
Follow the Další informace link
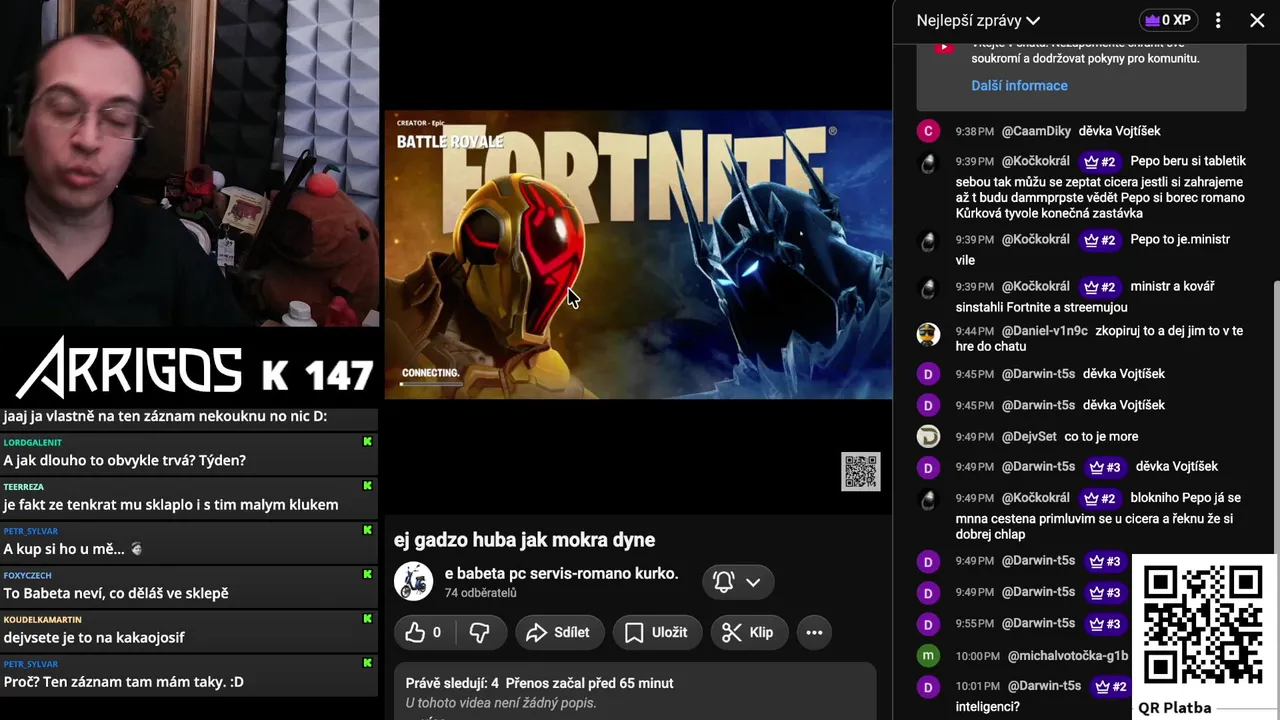coord(1019,85)
